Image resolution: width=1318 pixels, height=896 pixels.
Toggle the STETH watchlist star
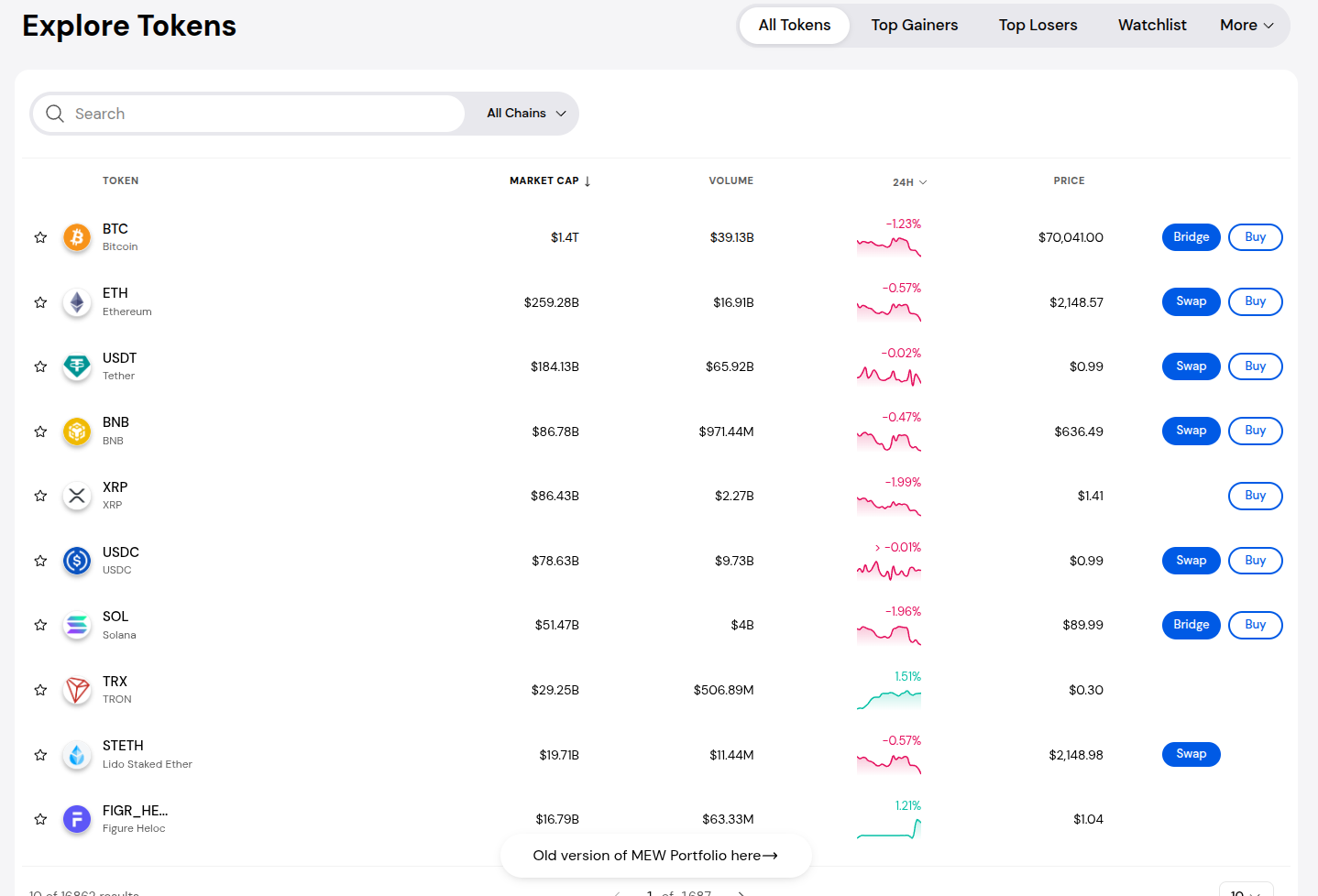tap(40, 755)
